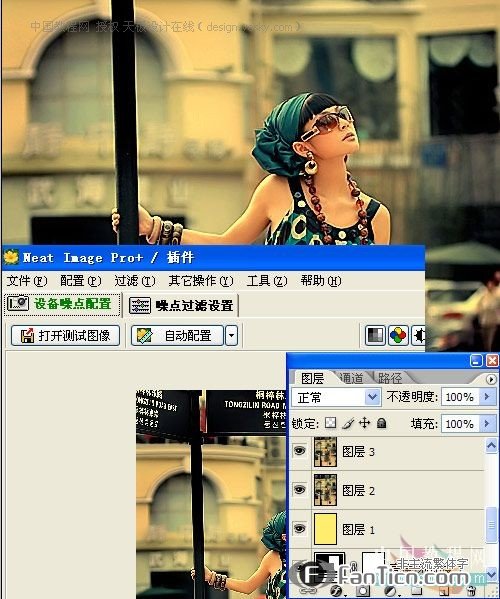The image size is (500, 599).
Task: Switch to the 路径 tab
Action: pyautogui.click(x=390, y=378)
